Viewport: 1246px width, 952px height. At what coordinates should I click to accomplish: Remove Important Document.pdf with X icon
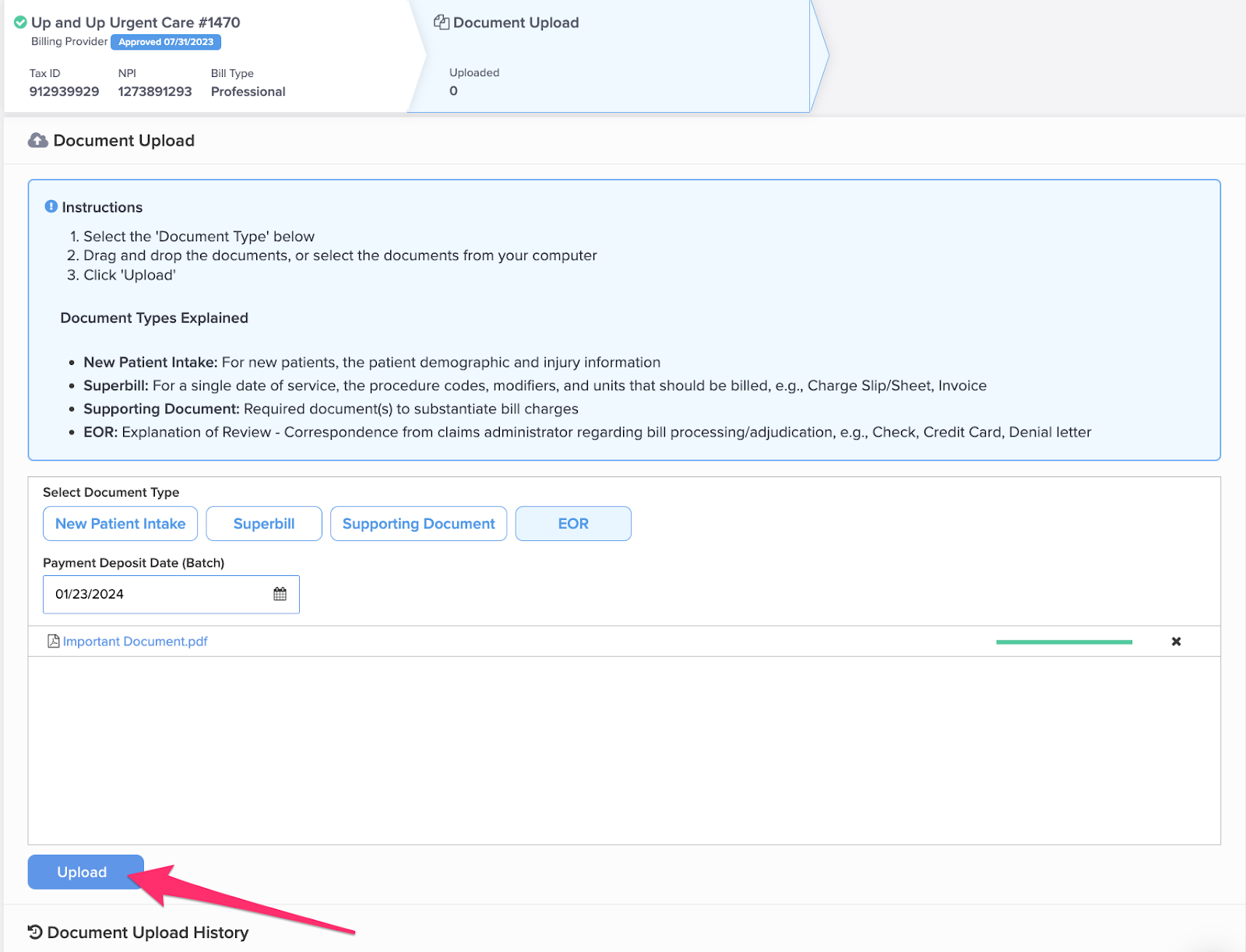[1176, 641]
